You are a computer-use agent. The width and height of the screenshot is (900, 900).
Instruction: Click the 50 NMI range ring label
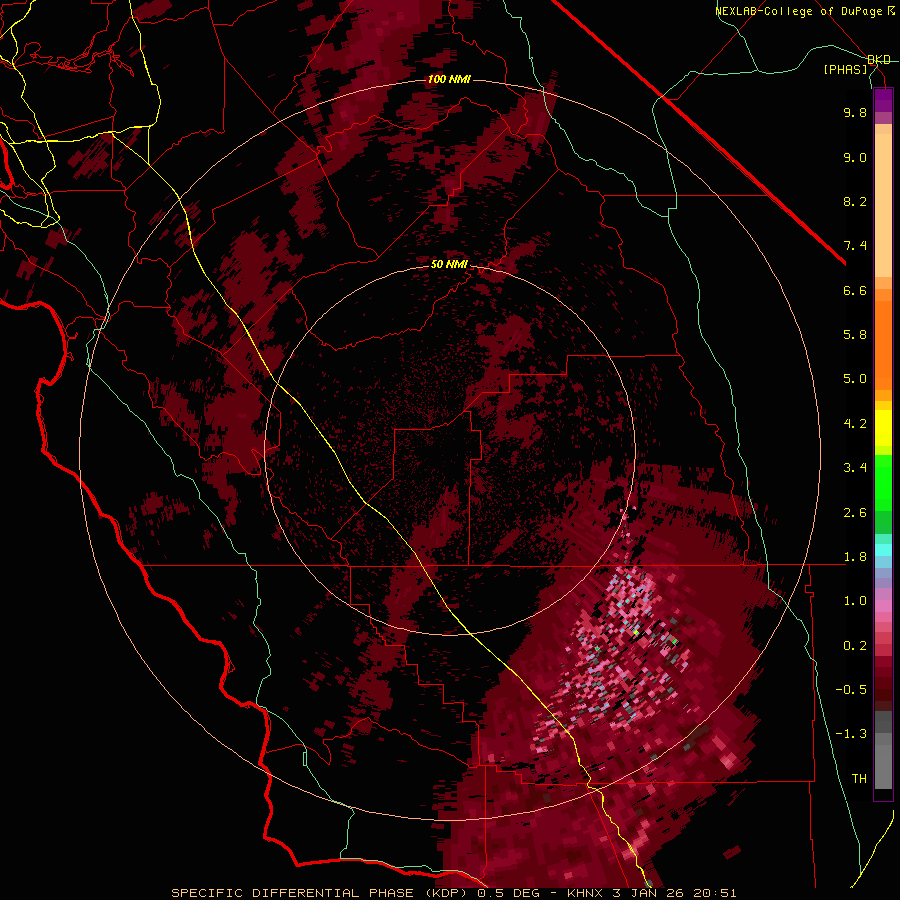coord(449,265)
